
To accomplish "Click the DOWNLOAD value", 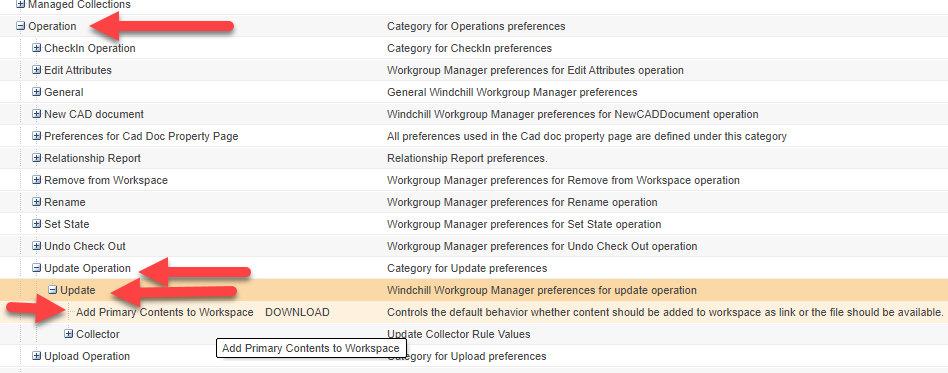I will pos(297,313).
